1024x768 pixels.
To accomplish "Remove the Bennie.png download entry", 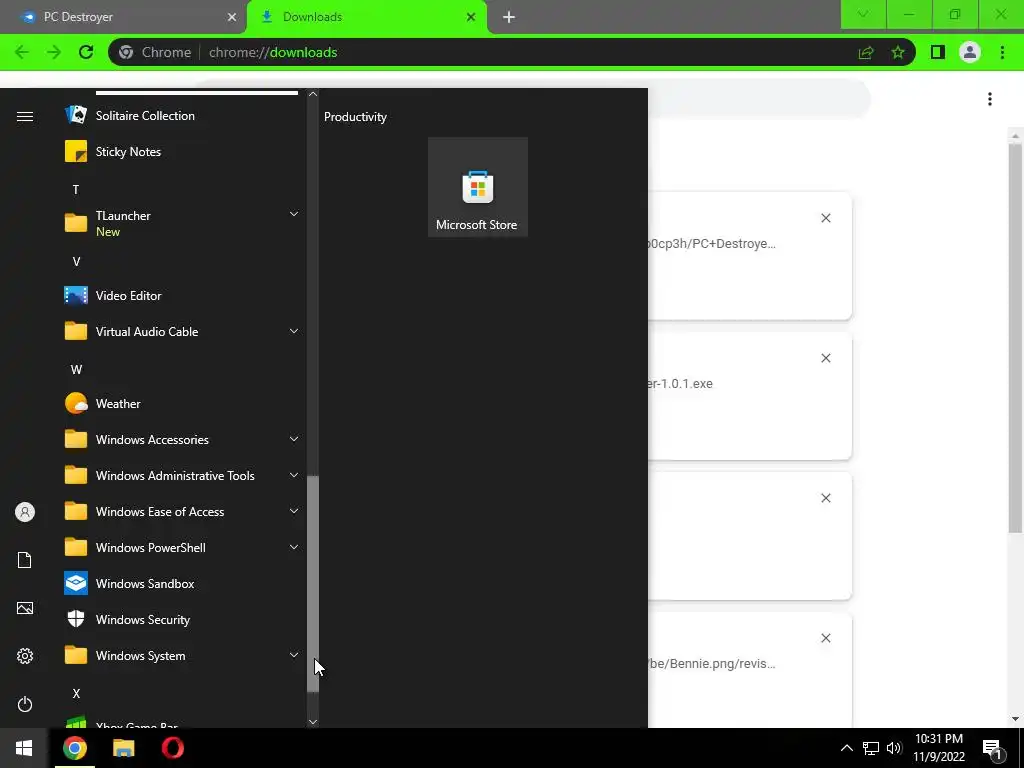I will (x=825, y=638).
